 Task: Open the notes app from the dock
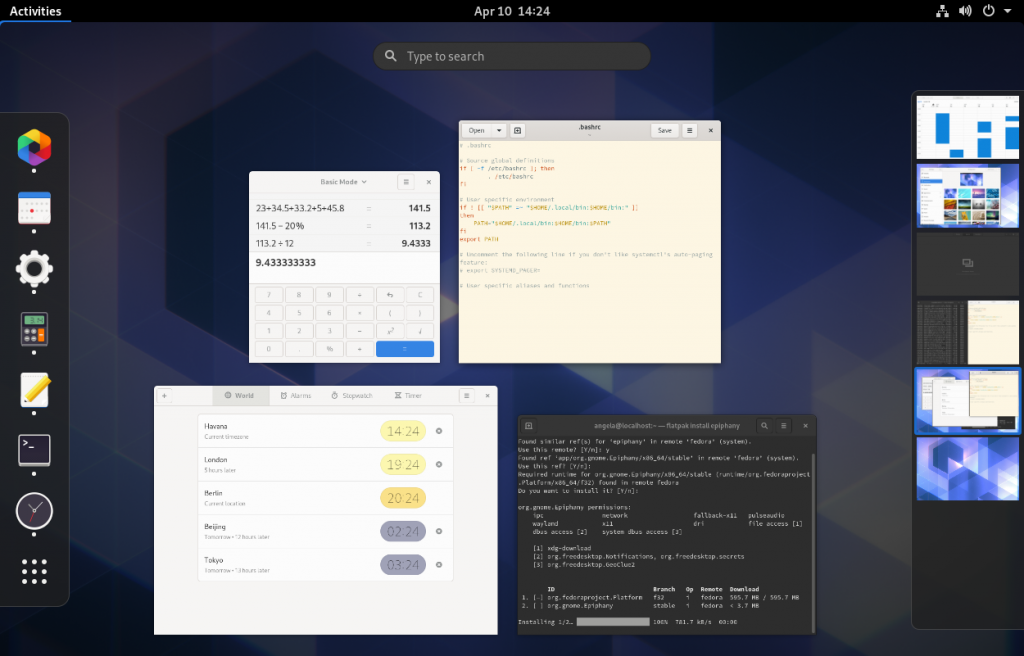(33, 391)
